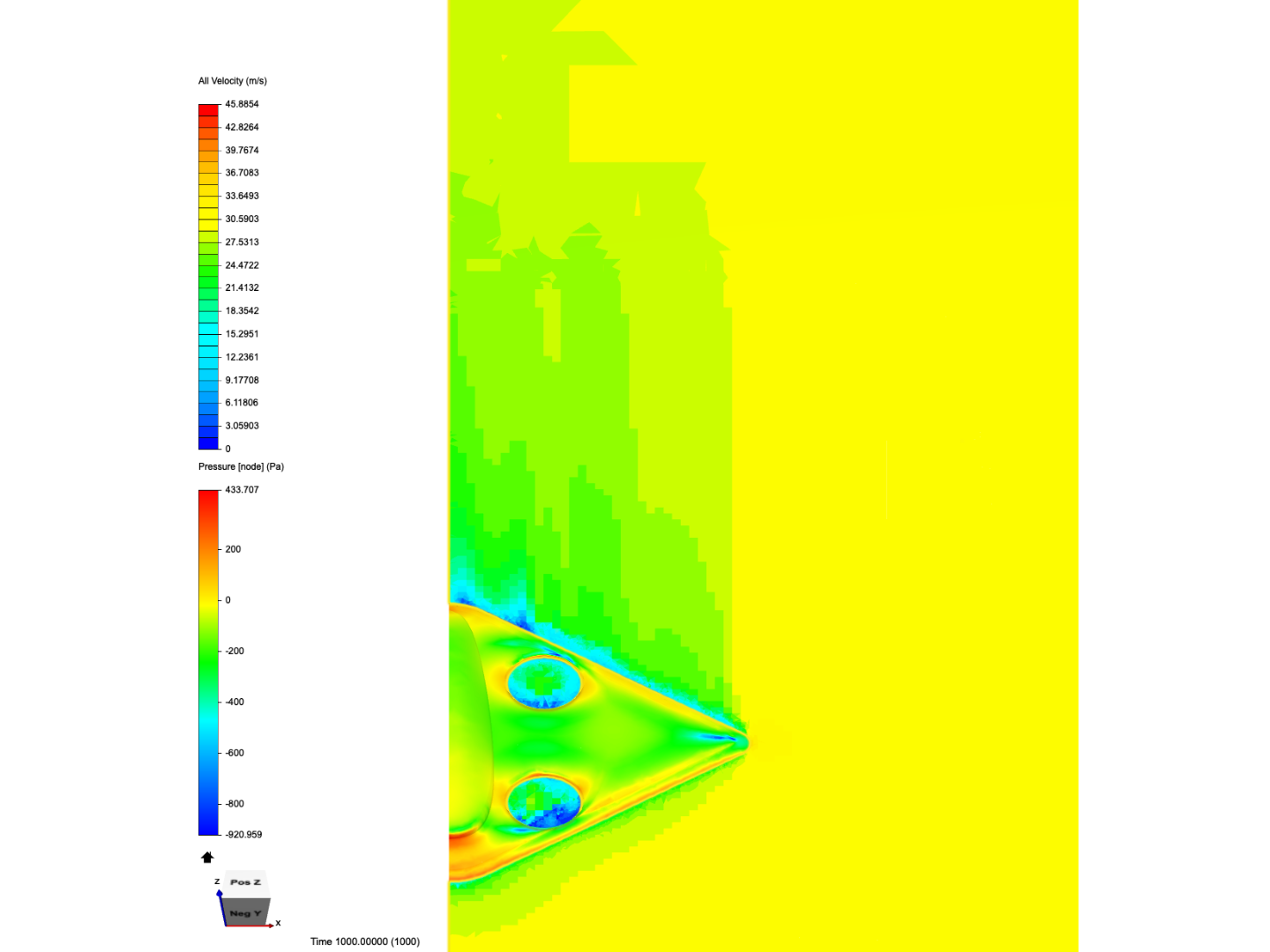Select velocity legend value 3.05903
Image resolution: width=1270 pixels, height=952 pixels.
pyautogui.click(x=242, y=426)
